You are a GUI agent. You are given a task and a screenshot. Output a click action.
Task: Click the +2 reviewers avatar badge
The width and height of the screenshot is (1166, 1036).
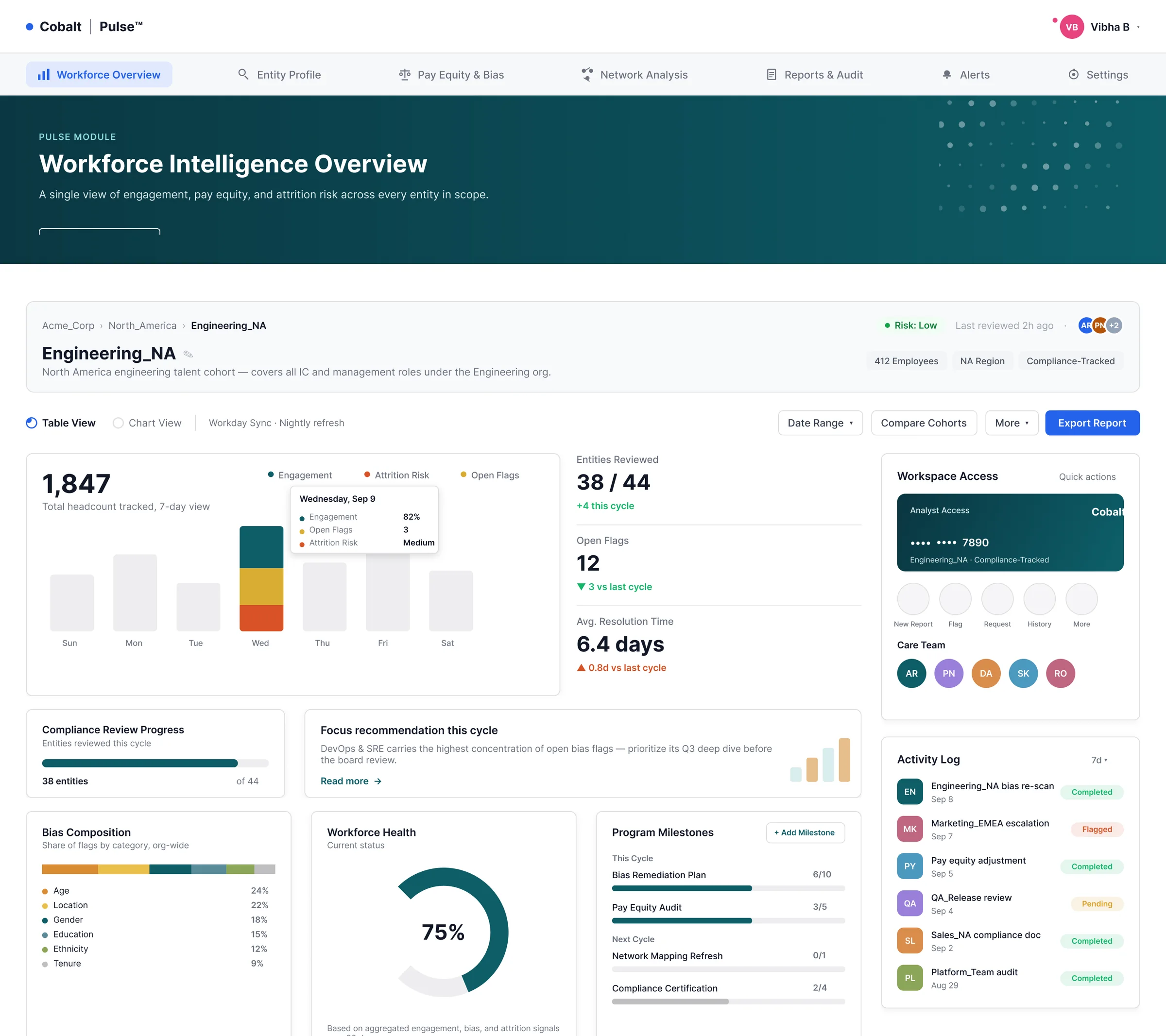pos(1114,325)
